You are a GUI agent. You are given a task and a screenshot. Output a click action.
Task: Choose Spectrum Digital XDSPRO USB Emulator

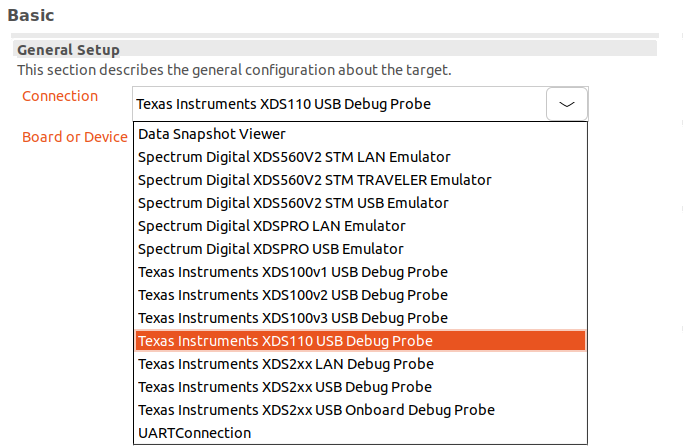[270, 249]
